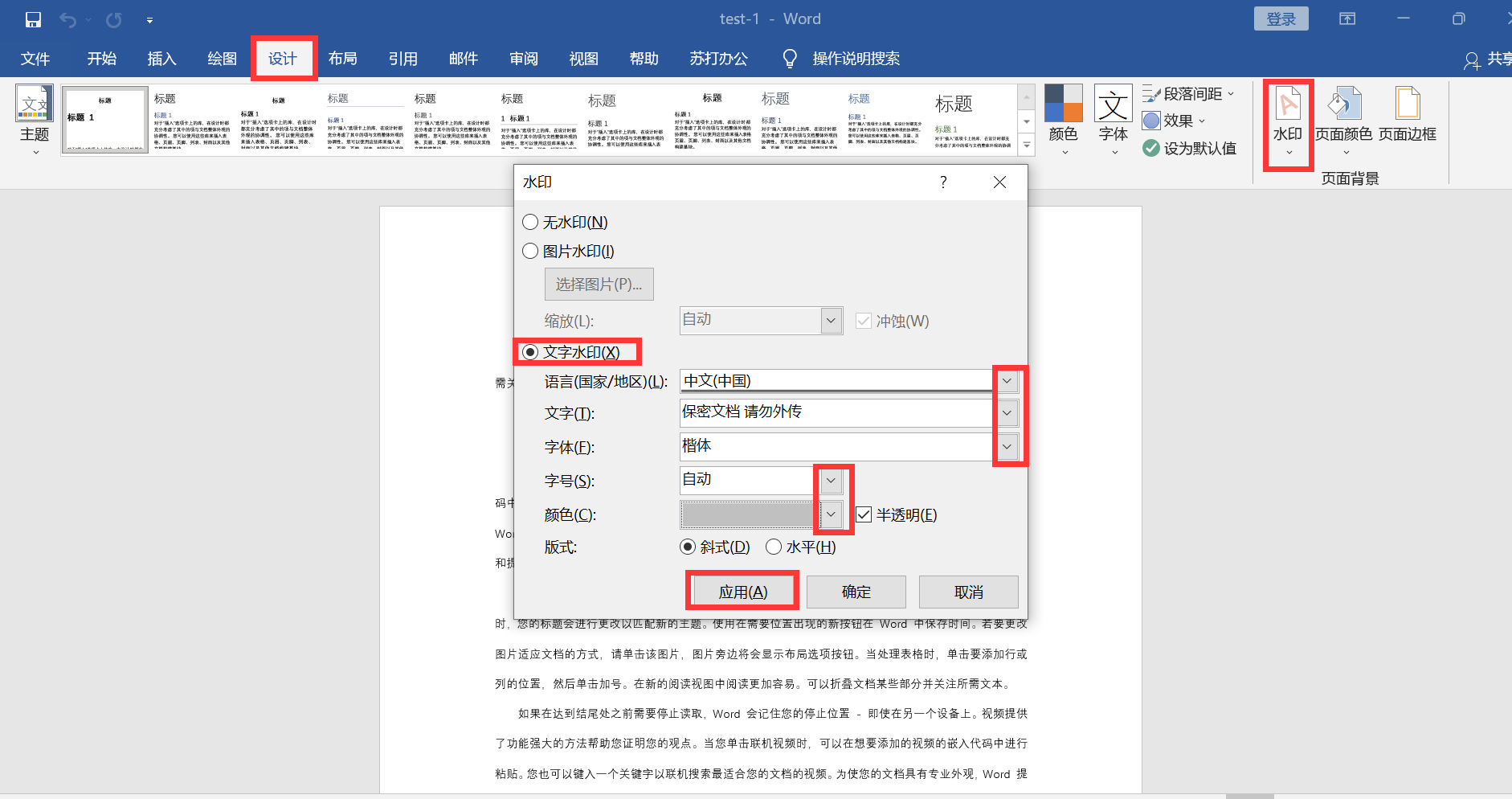Open the 效果 effects dropdown
Viewport: 1512px width, 799px height.
tap(1174, 121)
